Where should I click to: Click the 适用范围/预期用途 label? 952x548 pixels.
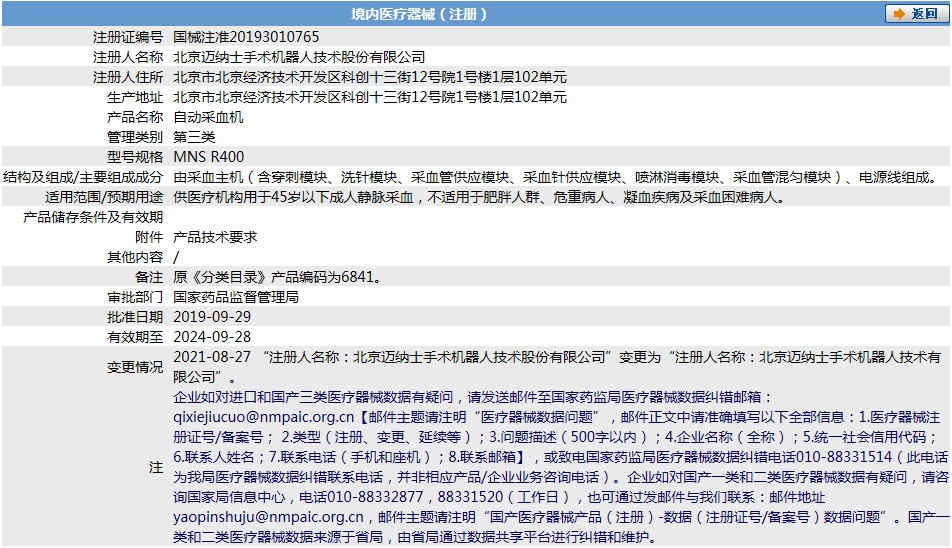pos(104,197)
